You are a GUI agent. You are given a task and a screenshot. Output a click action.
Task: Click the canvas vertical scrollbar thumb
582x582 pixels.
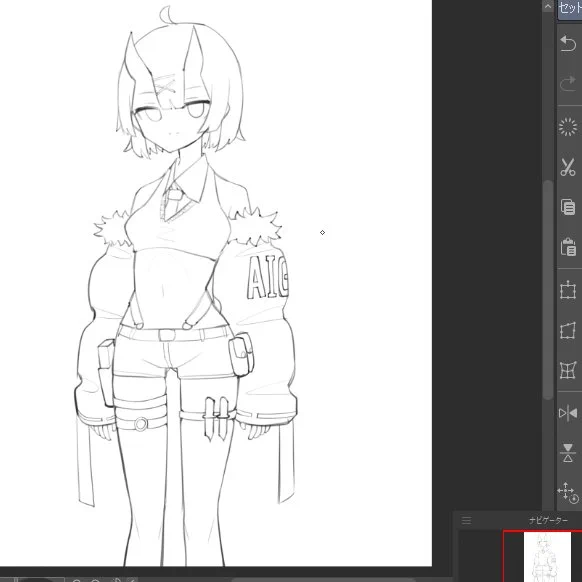click(548, 290)
